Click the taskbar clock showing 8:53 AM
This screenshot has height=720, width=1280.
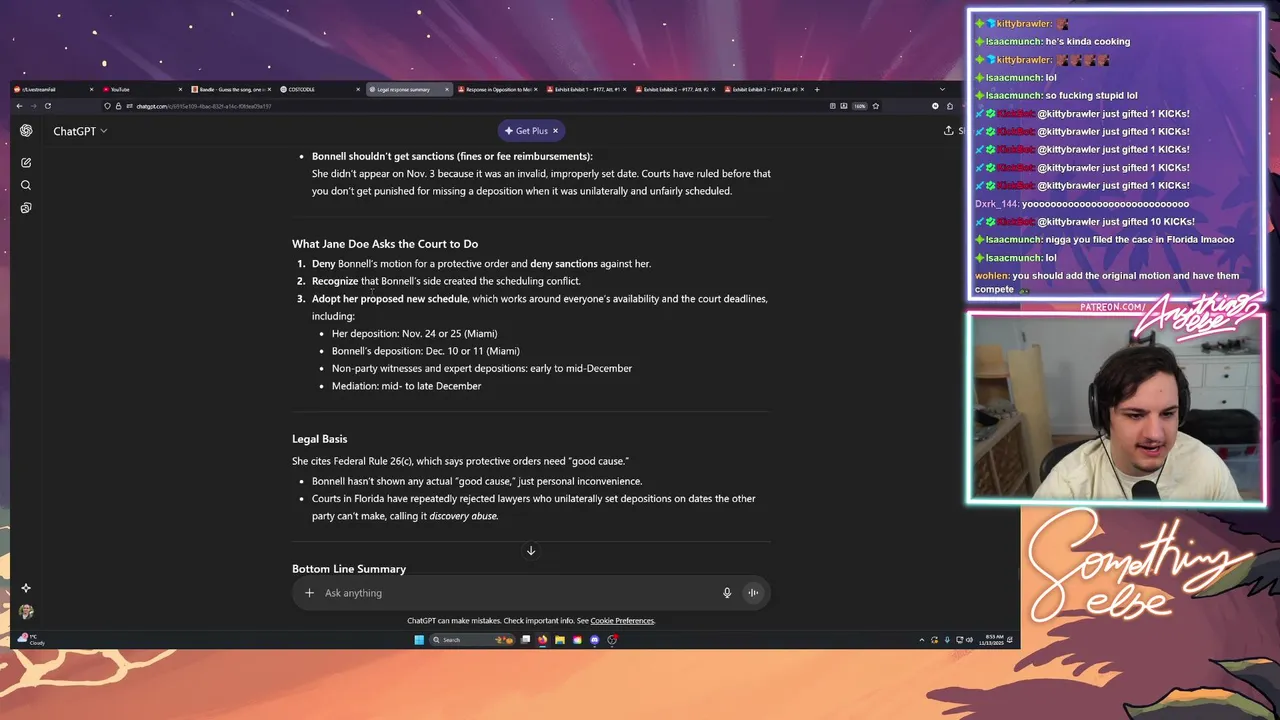993,639
